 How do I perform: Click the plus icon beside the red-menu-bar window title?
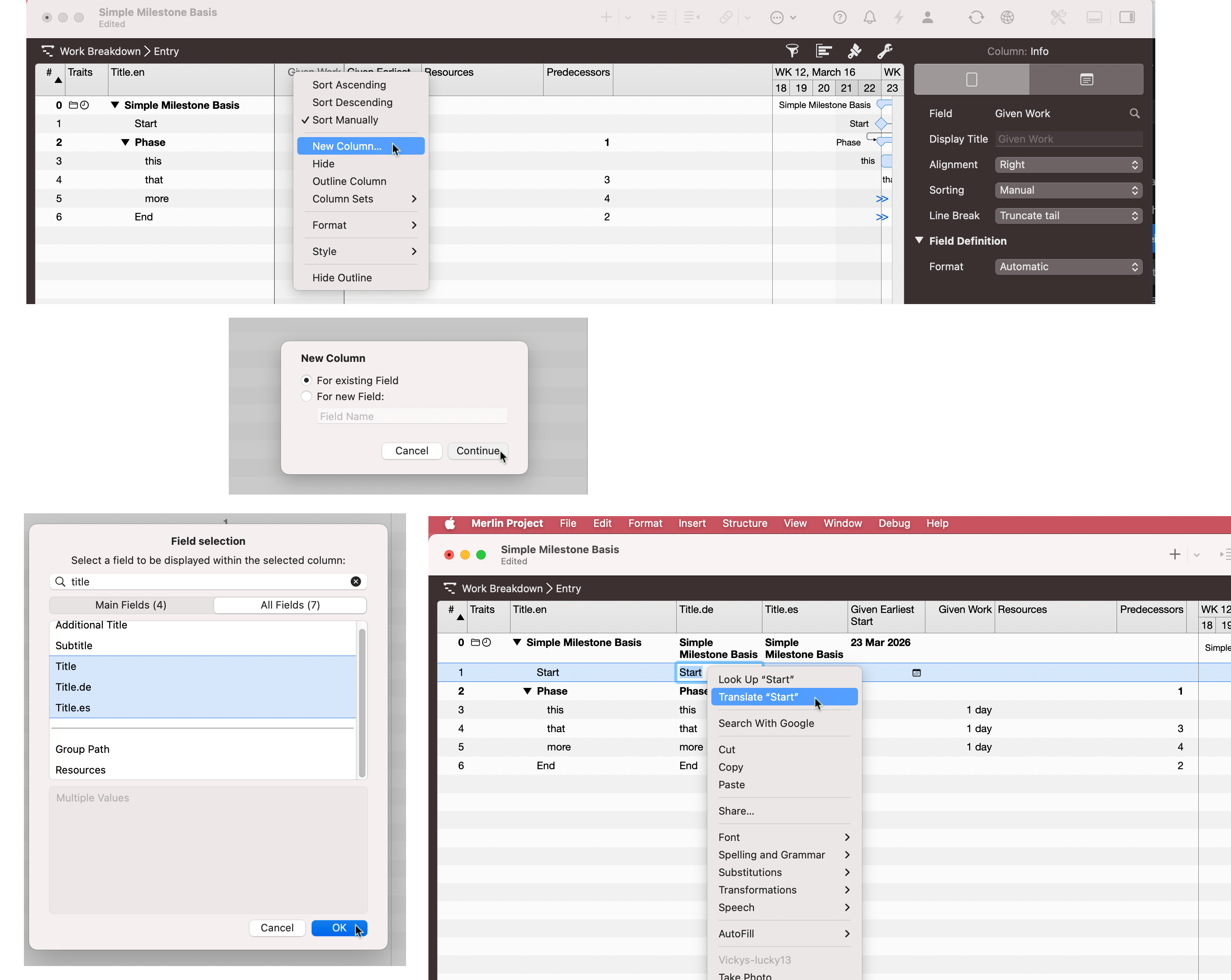click(x=1174, y=554)
